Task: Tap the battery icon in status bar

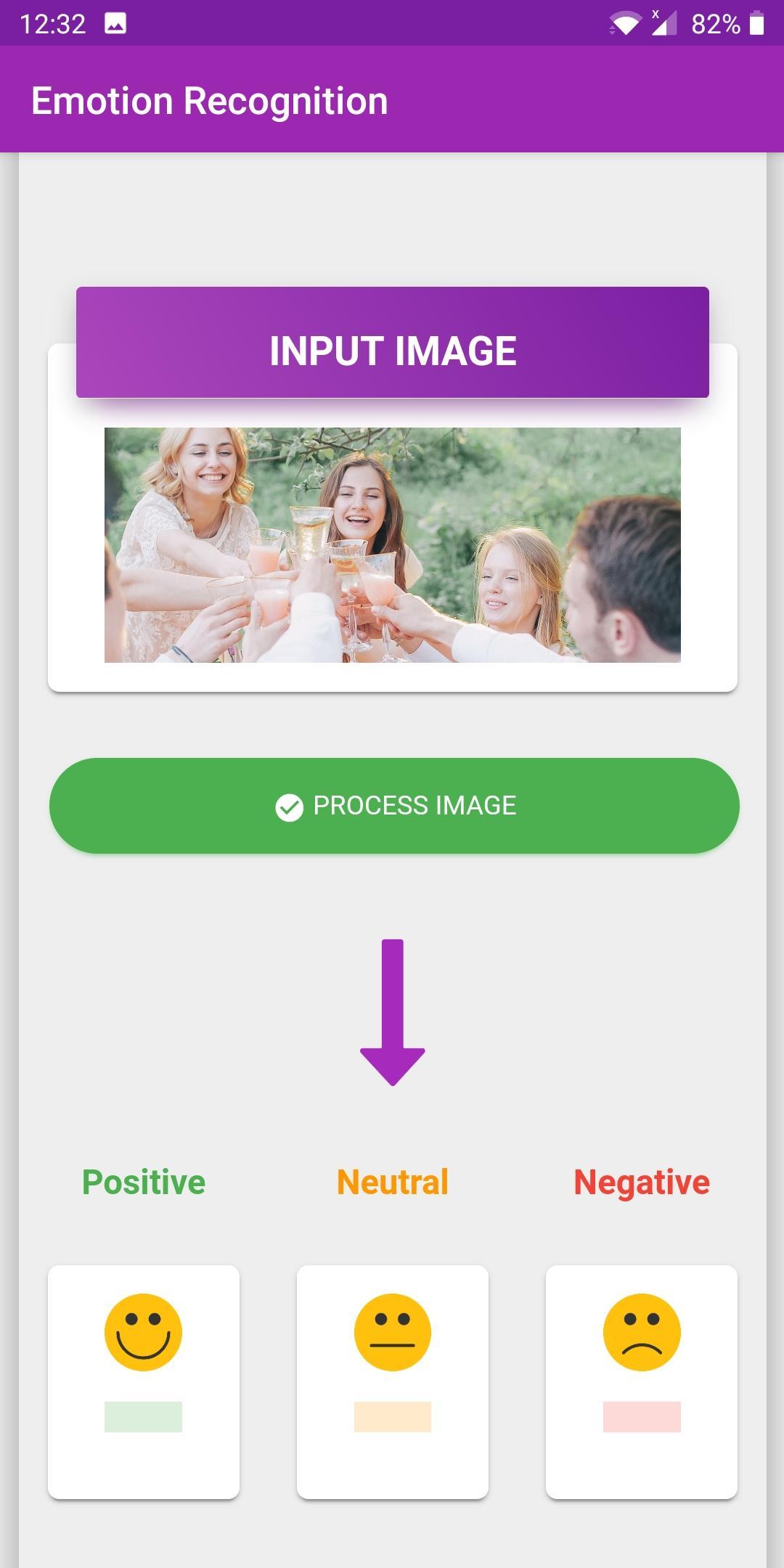Action: click(x=756, y=23)
